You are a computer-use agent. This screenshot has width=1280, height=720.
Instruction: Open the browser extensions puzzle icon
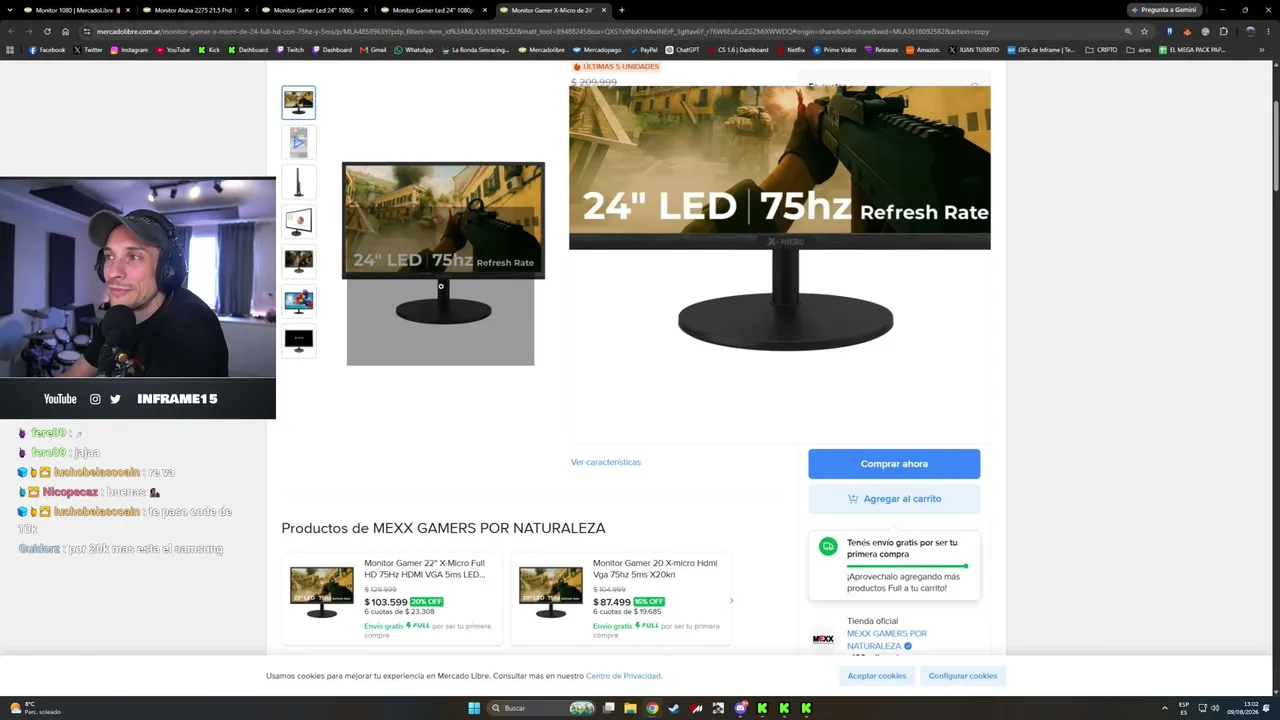point(1223,31)
